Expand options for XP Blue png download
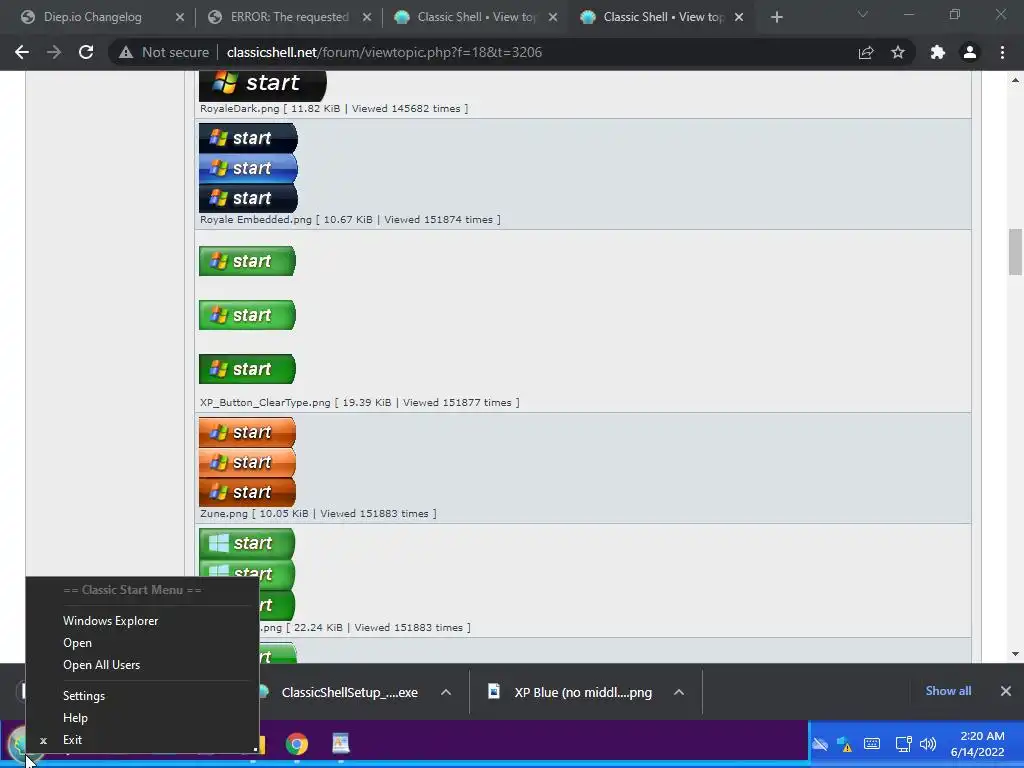Image resolution: width=1024 pixels, height=768 pixels. [x=679, y=692]
